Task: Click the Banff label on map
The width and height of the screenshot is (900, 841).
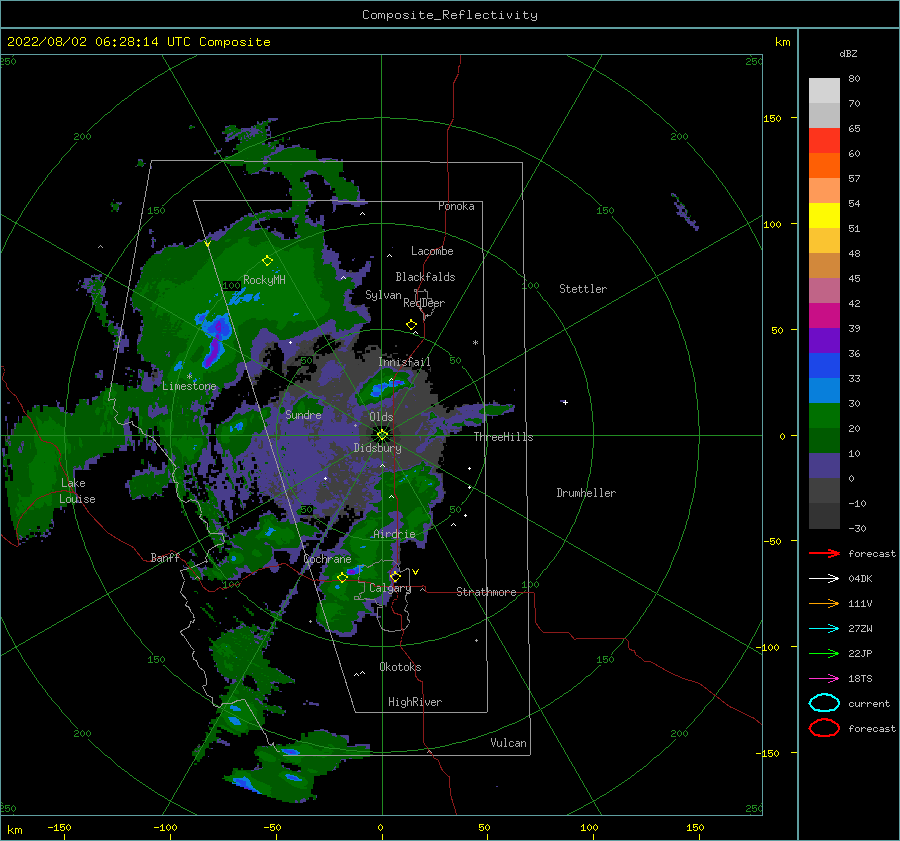Action: point(165,557)
